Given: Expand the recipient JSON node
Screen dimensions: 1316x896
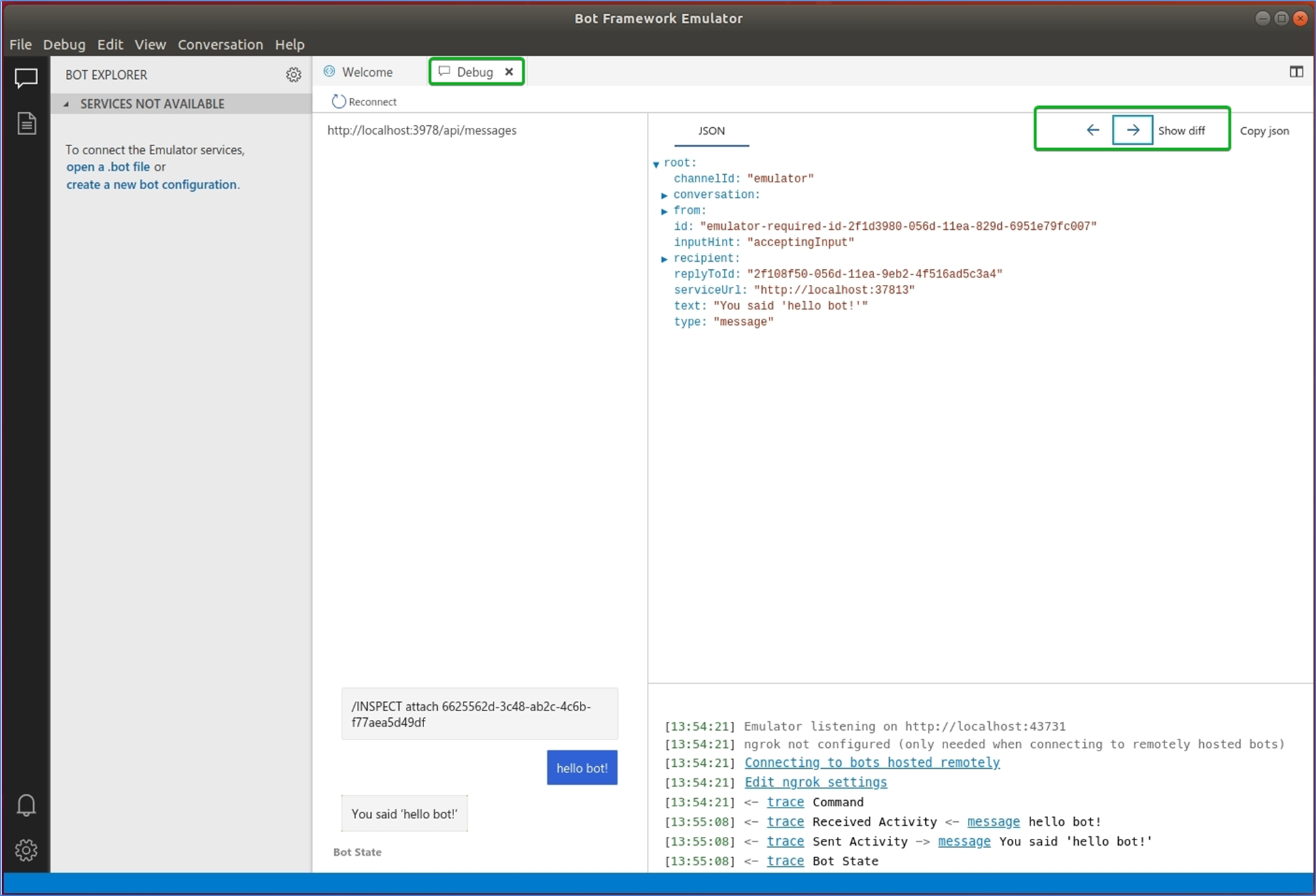Looking at the screenshot, I should [x=664, y=259].
